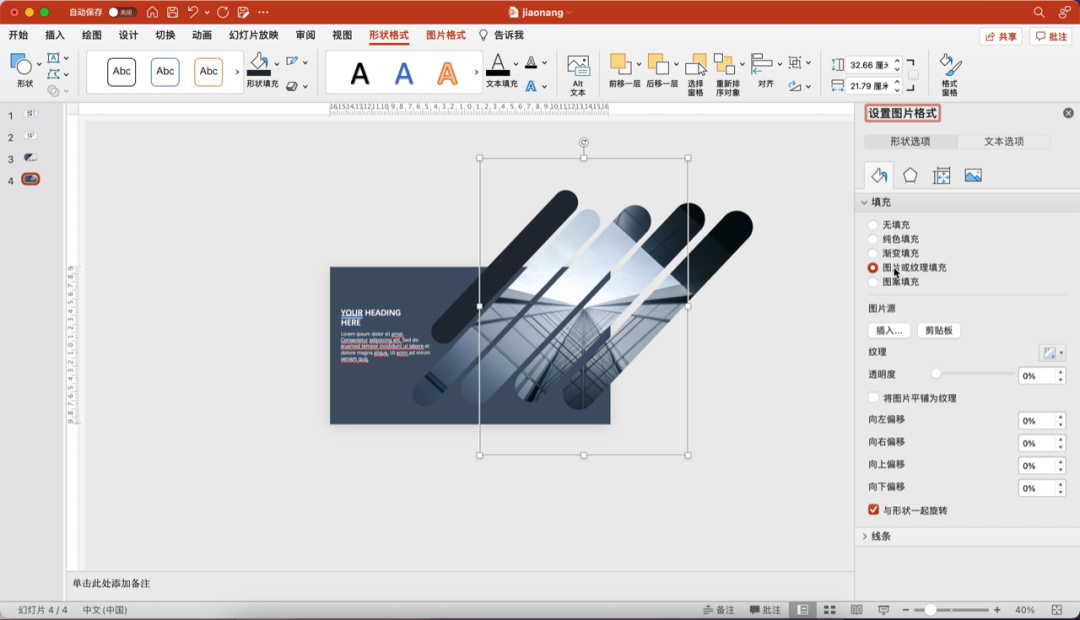1080x620 pixels.
Task: Select slide 3 thumbnail
Action: (30, 158)
